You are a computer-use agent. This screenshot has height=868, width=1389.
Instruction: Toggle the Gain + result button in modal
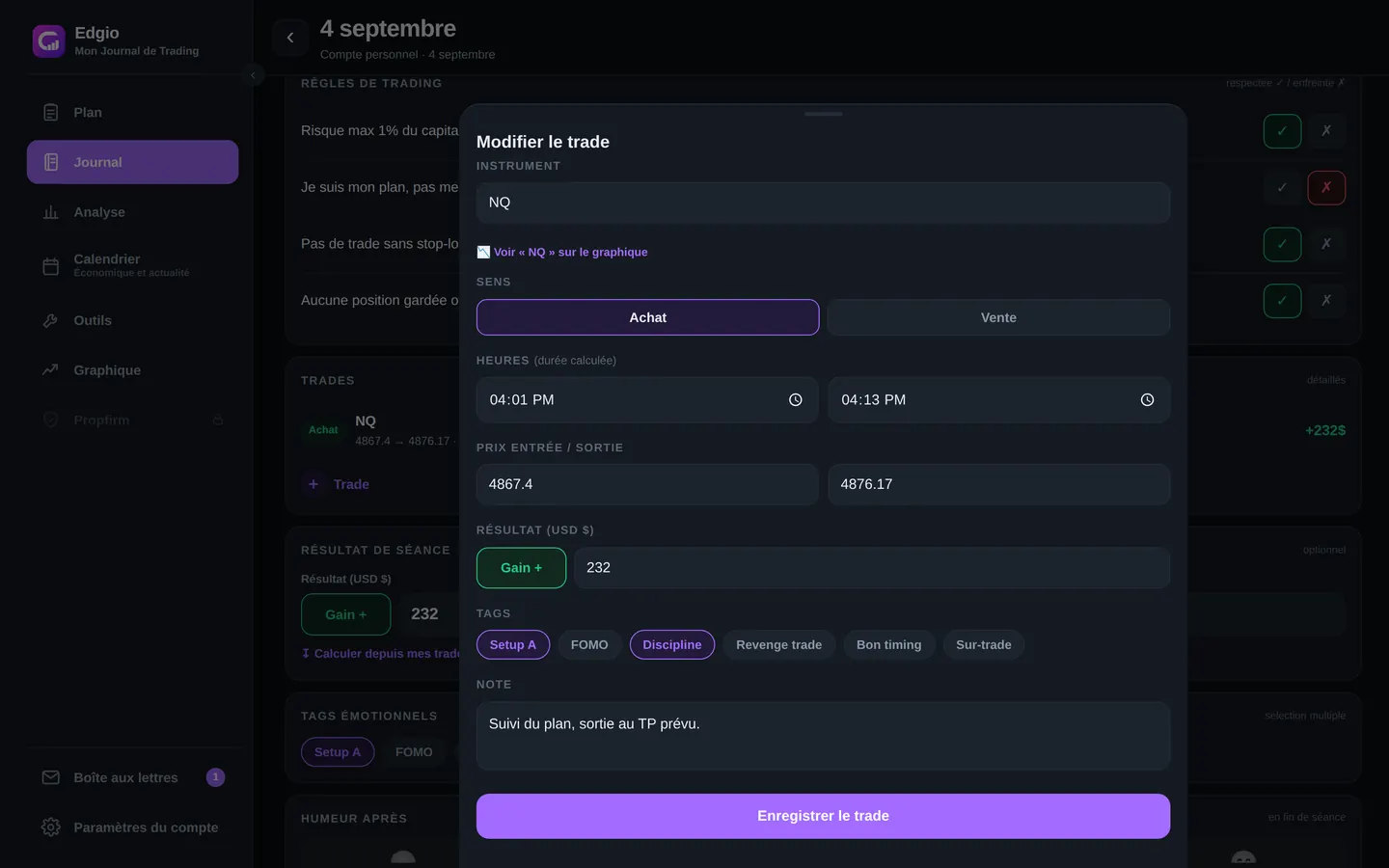pos(521,568)
